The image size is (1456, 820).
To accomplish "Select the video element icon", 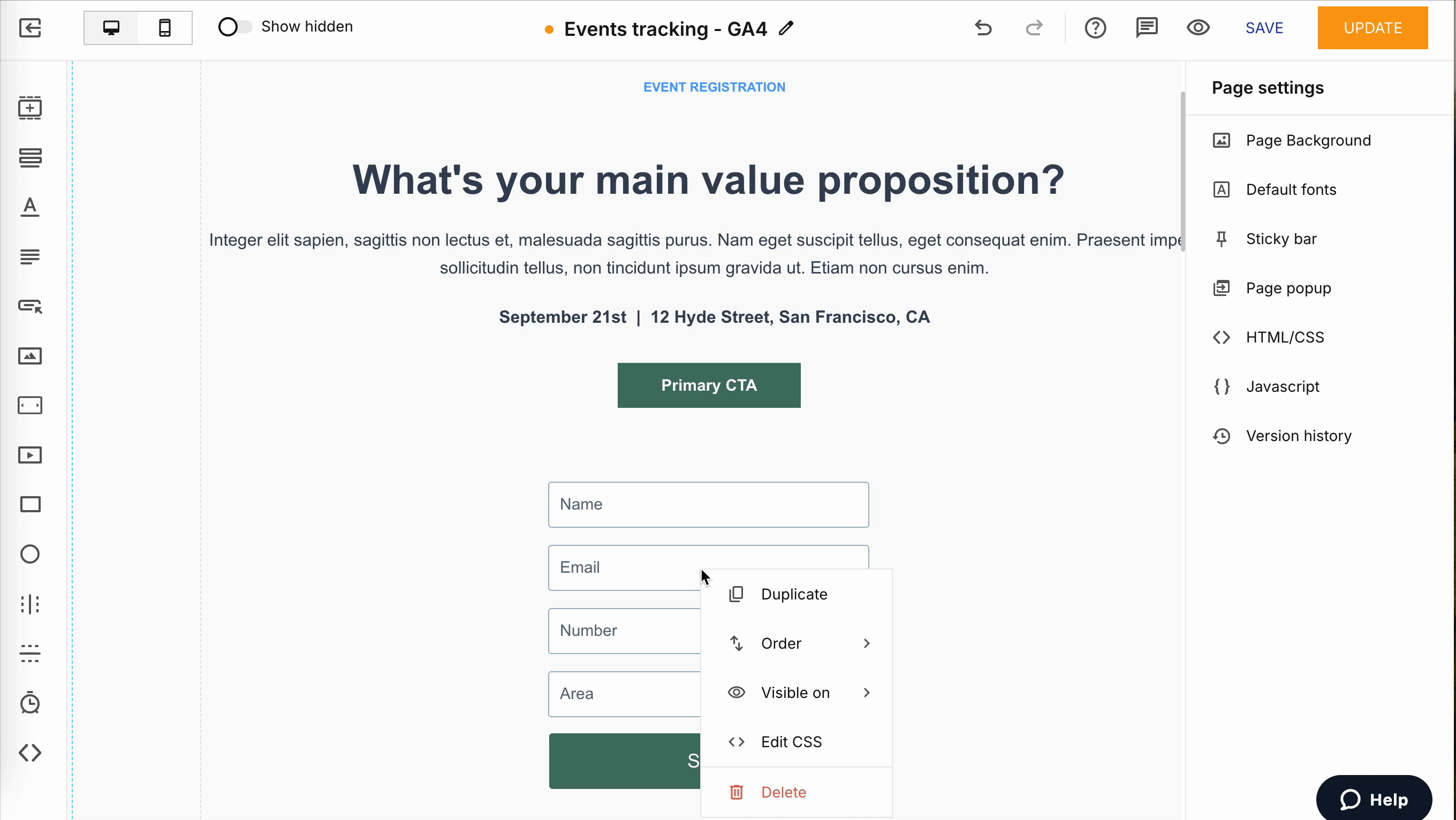I will (x=30, y=455).
